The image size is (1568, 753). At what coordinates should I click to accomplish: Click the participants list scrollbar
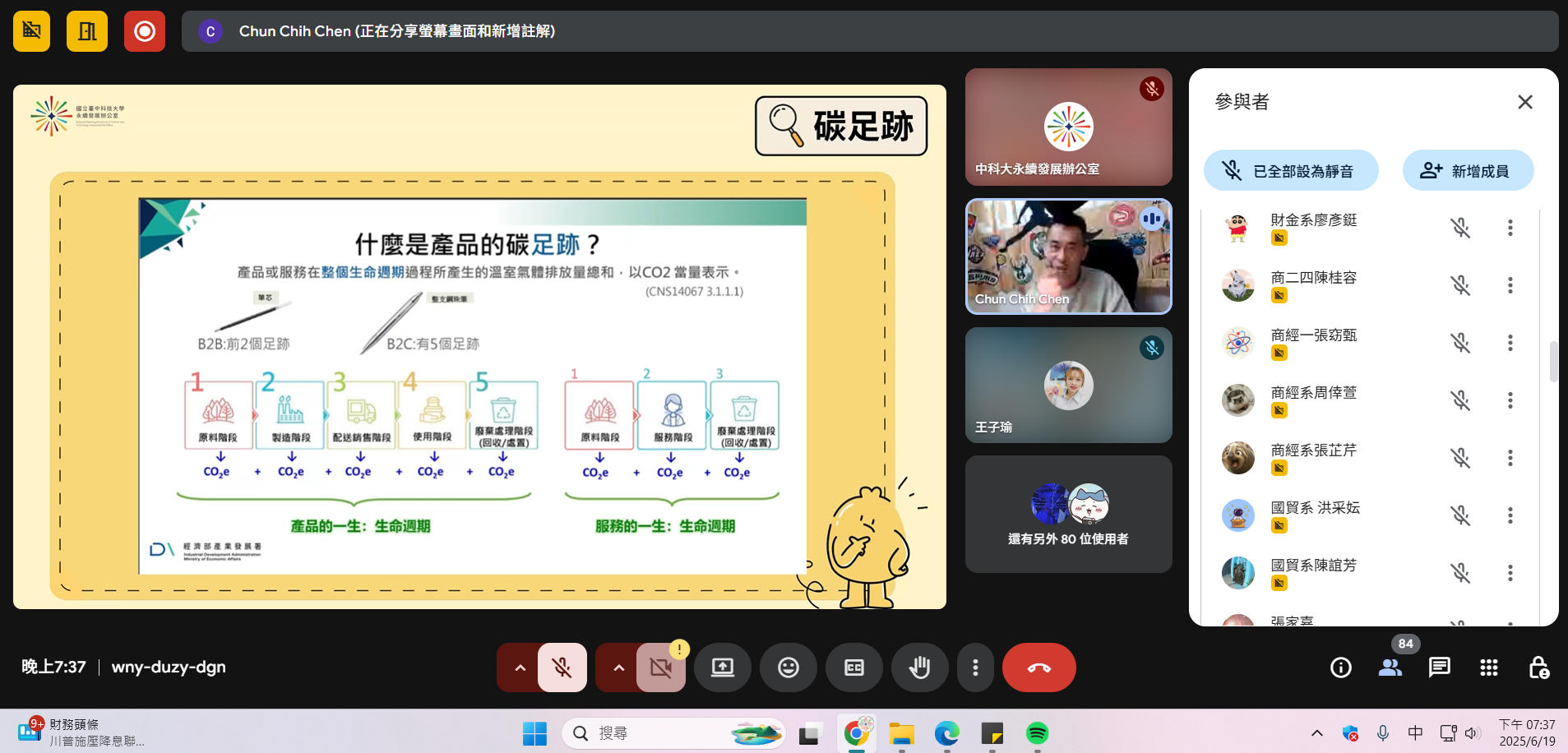(1553, 362)
